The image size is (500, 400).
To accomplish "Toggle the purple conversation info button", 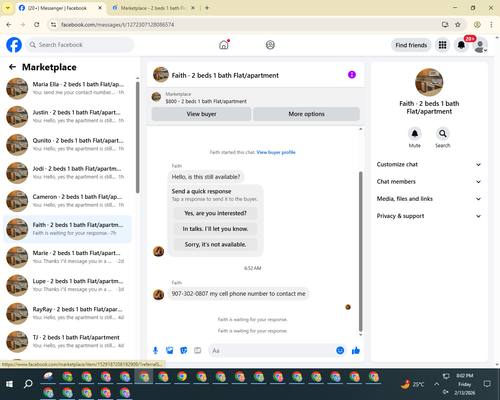I will pyautogui.click(x=352, y=75).
